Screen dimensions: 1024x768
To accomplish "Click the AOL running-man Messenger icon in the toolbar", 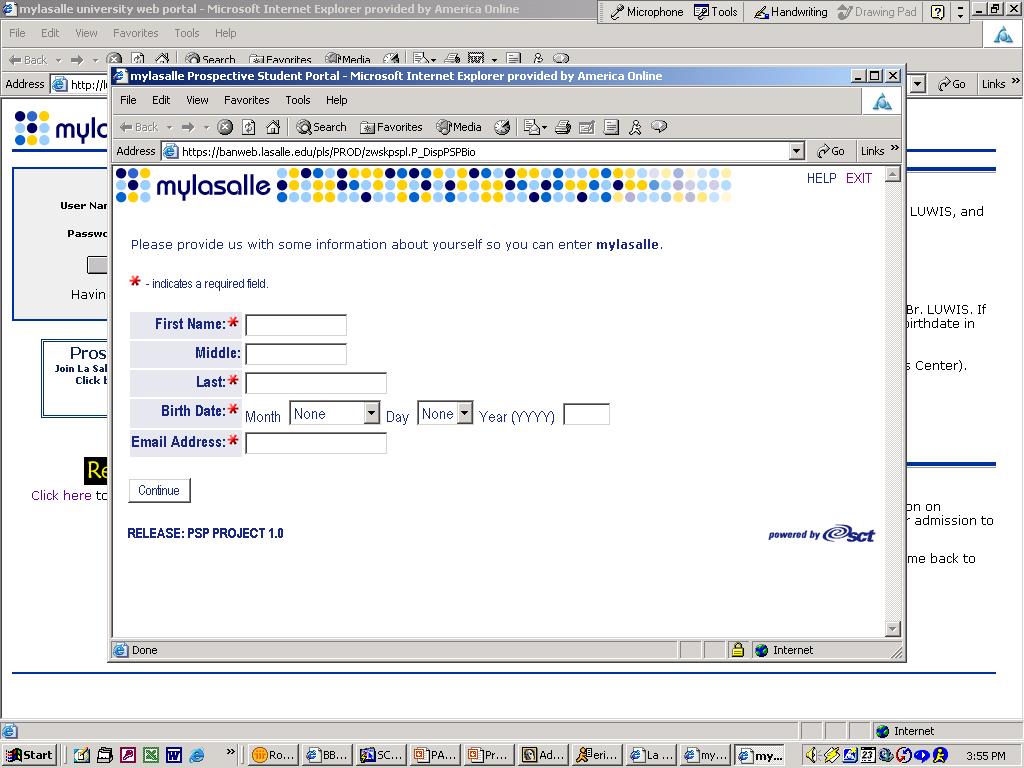I will click(x=635, y=127).
